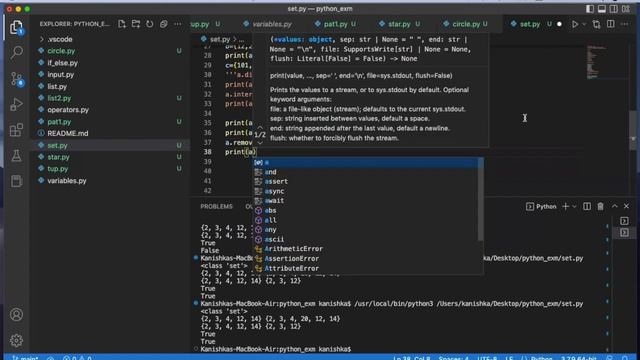
Task: Run the Python file with play button
Action: click(575, 24)
